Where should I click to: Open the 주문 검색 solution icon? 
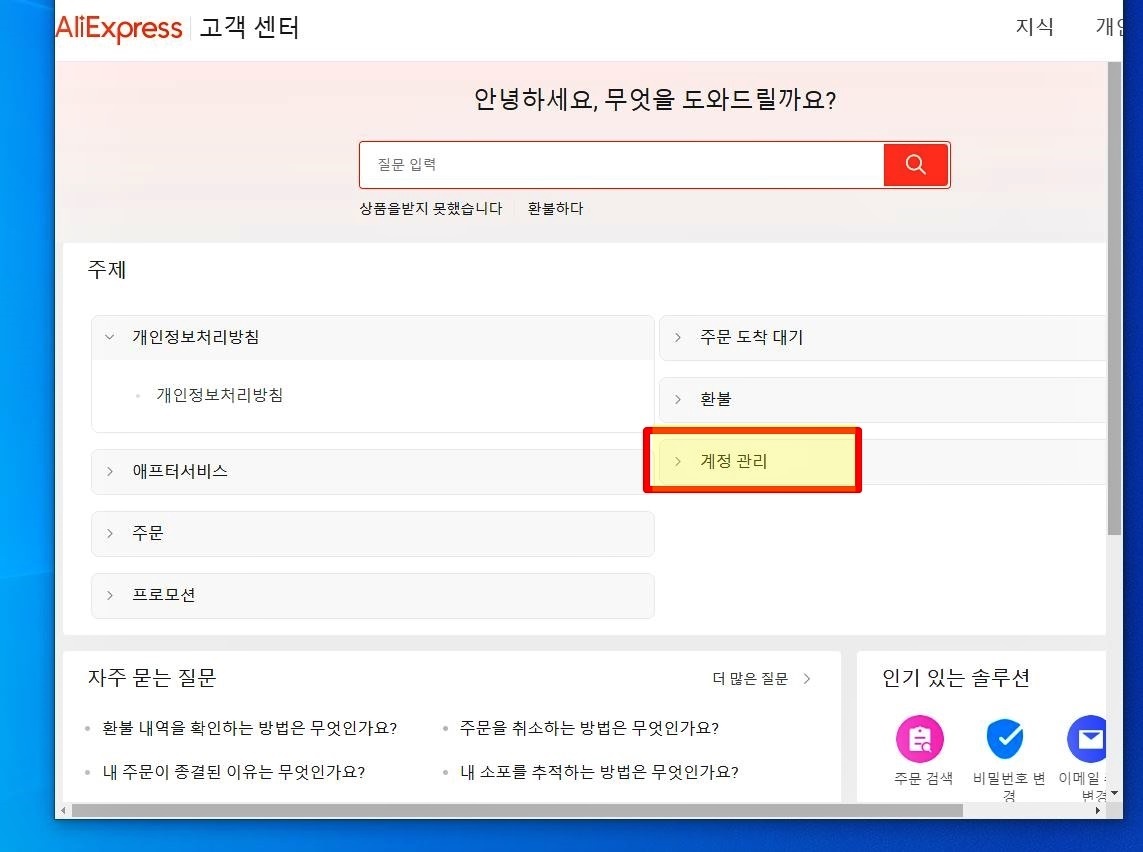[920, 739]
